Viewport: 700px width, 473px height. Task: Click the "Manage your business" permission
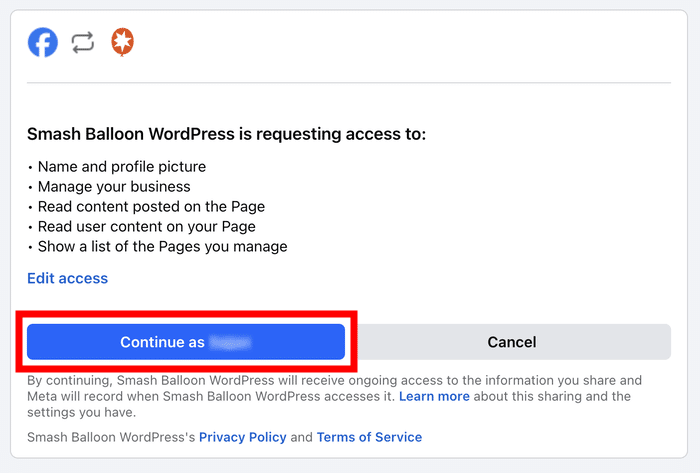tap(114, 186)
